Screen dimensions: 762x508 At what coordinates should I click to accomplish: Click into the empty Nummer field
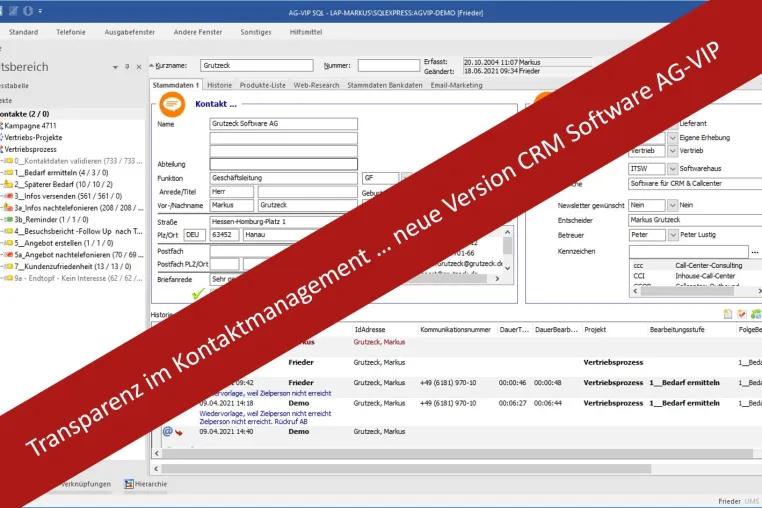tap(389, 65)
